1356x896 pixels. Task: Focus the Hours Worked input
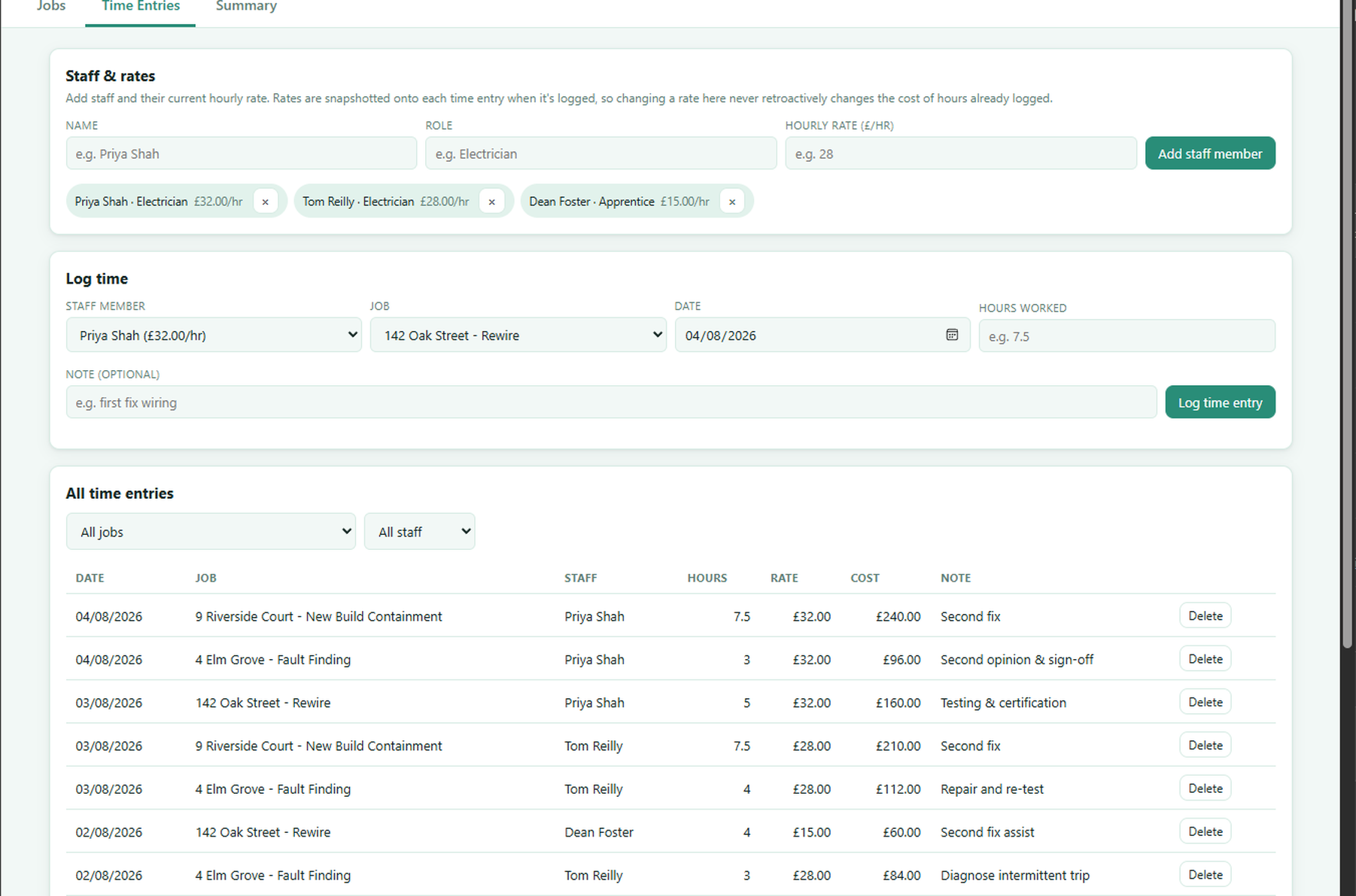click(1126, 336)
